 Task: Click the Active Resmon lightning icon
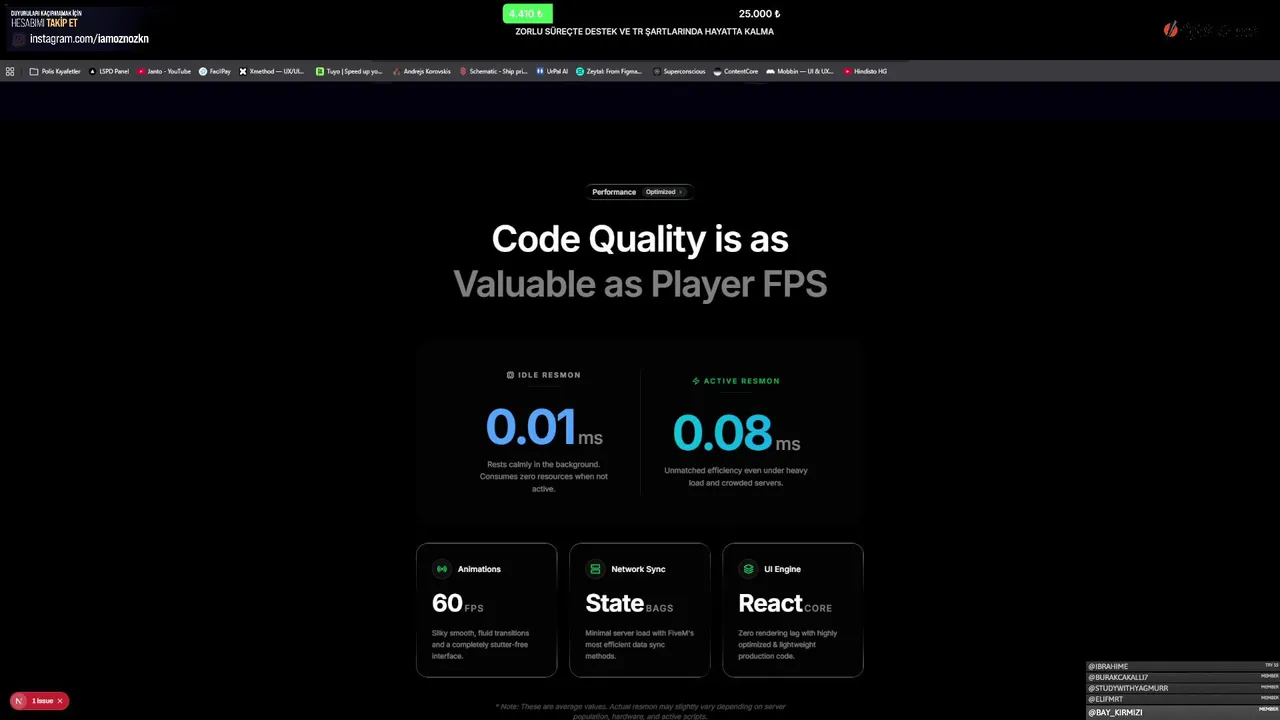[696, 381]
